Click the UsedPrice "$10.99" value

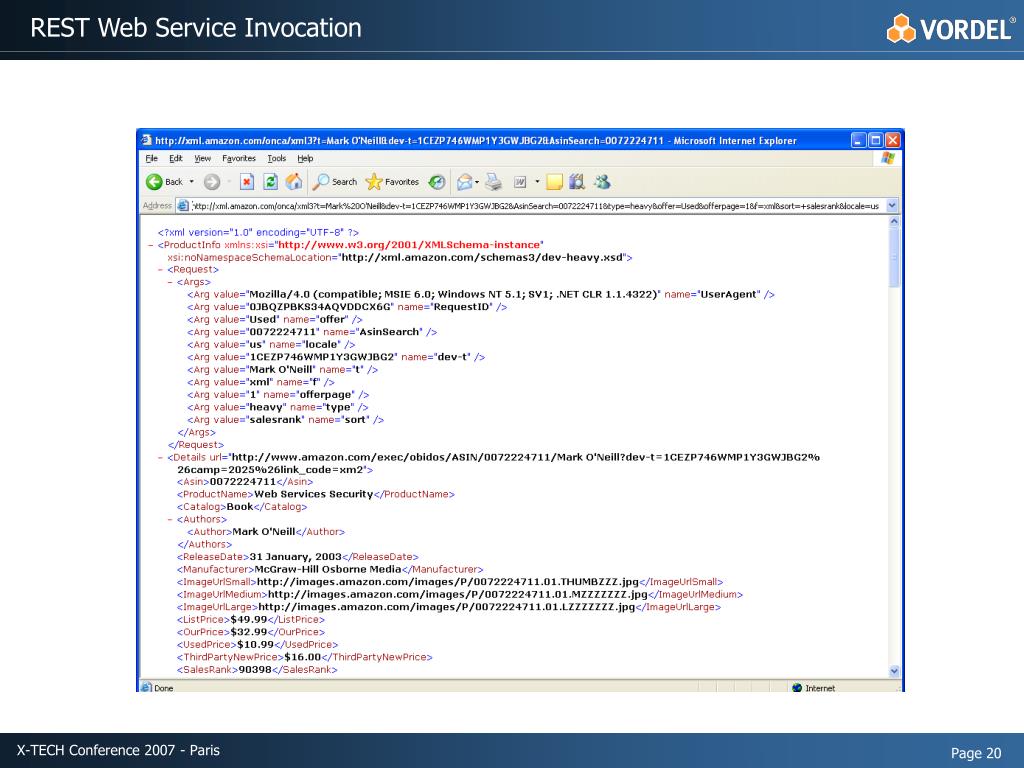coord(255,645)
